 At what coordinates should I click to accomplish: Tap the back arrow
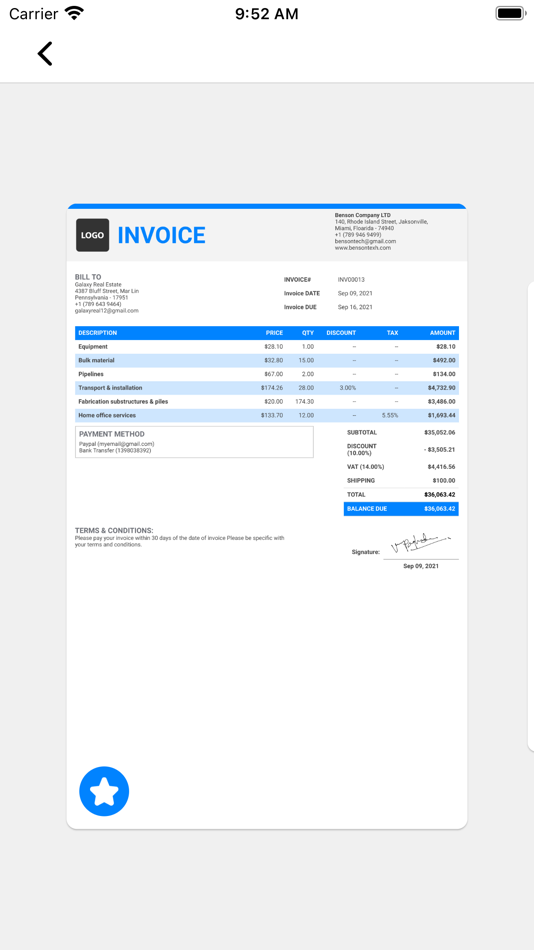[x=45, y=53]
